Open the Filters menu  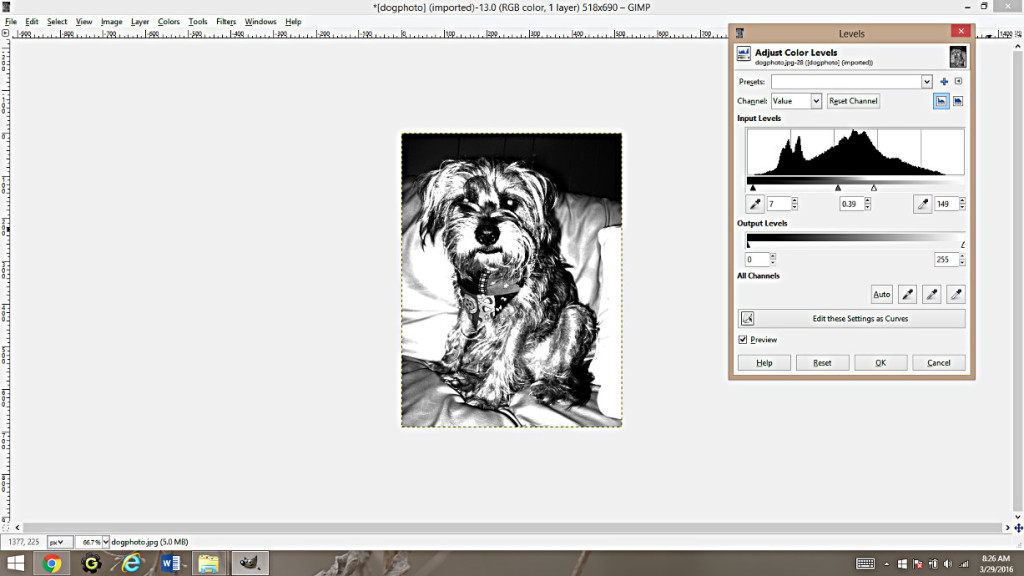click(225, 20)
